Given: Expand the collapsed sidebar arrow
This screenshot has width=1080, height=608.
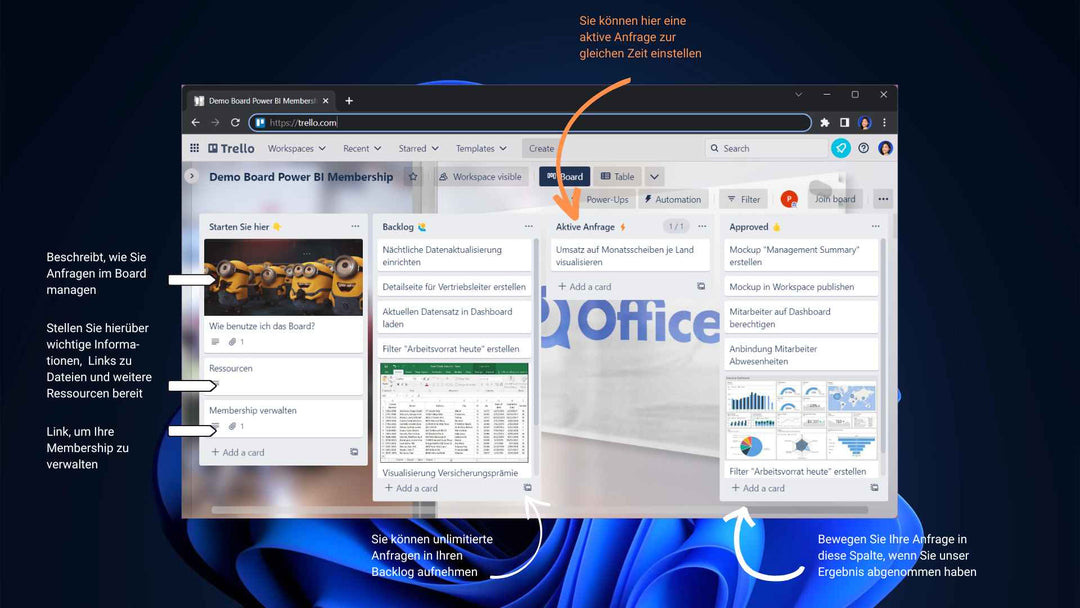Looking at the screenshot, I should (191, 176).
